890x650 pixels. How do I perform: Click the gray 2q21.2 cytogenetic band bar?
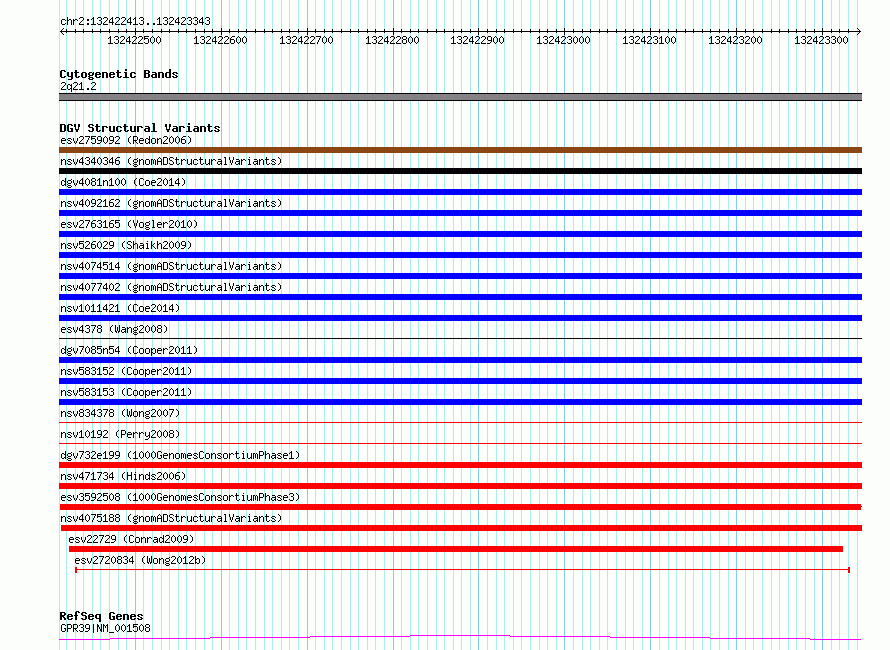460,97
